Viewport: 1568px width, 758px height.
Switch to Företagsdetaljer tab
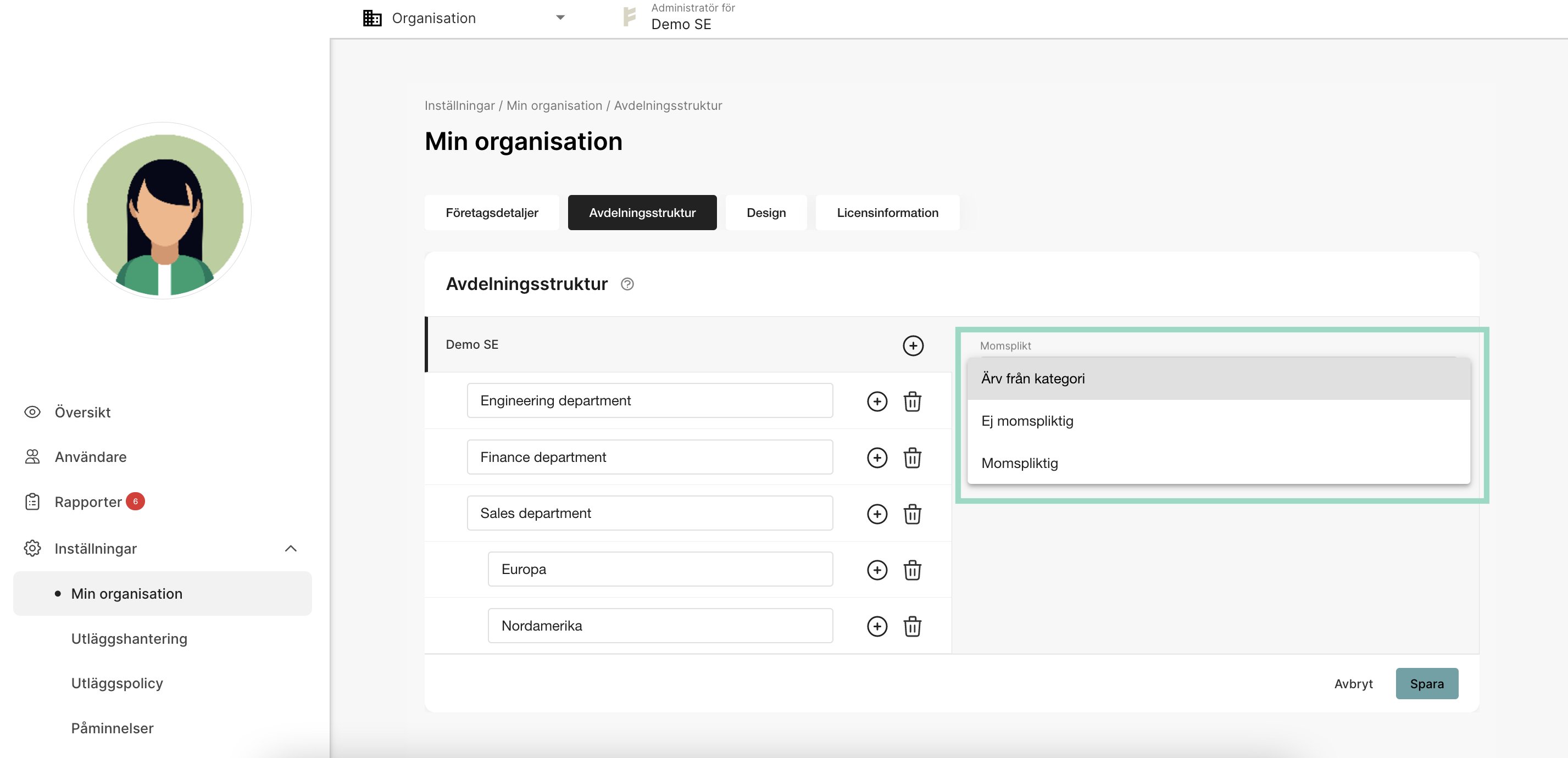pos(492,213)
